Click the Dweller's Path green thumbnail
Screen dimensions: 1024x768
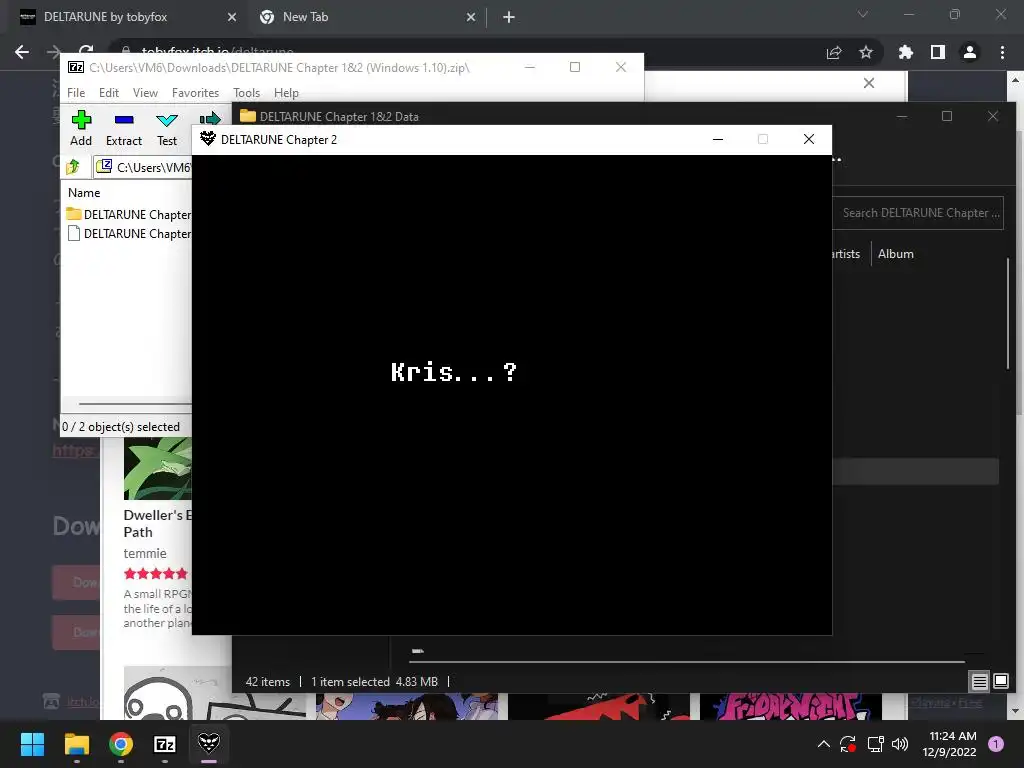click(x=157, y=468)
